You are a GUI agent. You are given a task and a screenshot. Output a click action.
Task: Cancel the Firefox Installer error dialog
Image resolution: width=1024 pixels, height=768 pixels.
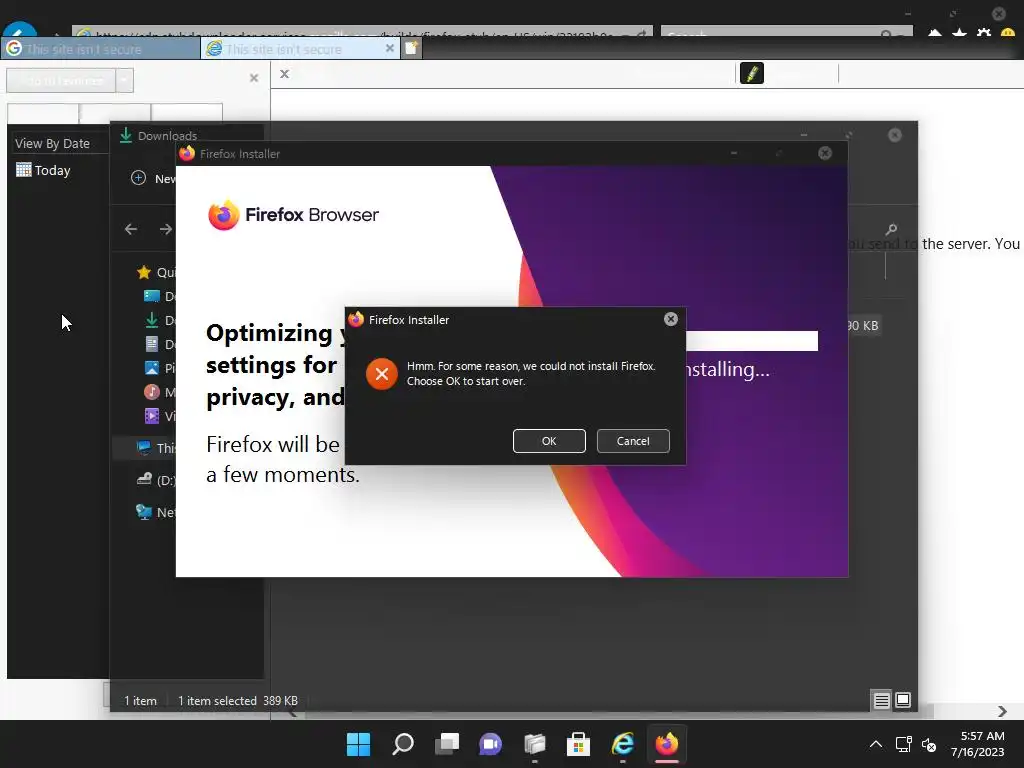pos(633,441)
